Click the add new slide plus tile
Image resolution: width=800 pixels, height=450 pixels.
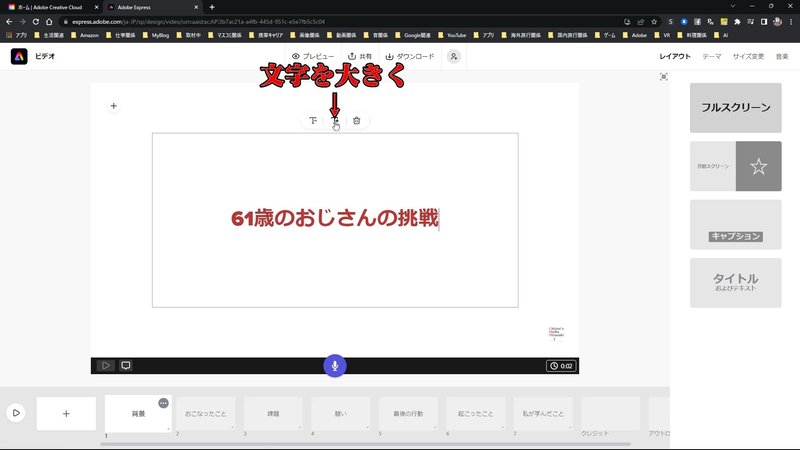[x=66, y=414]
